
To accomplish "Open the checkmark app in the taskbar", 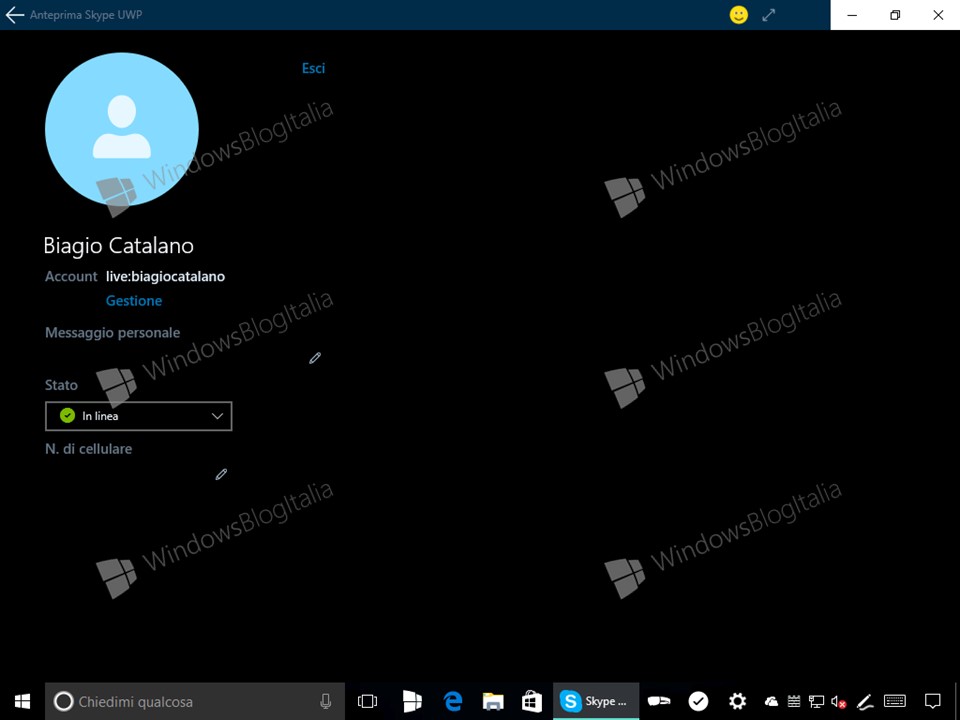I will 699,702.
